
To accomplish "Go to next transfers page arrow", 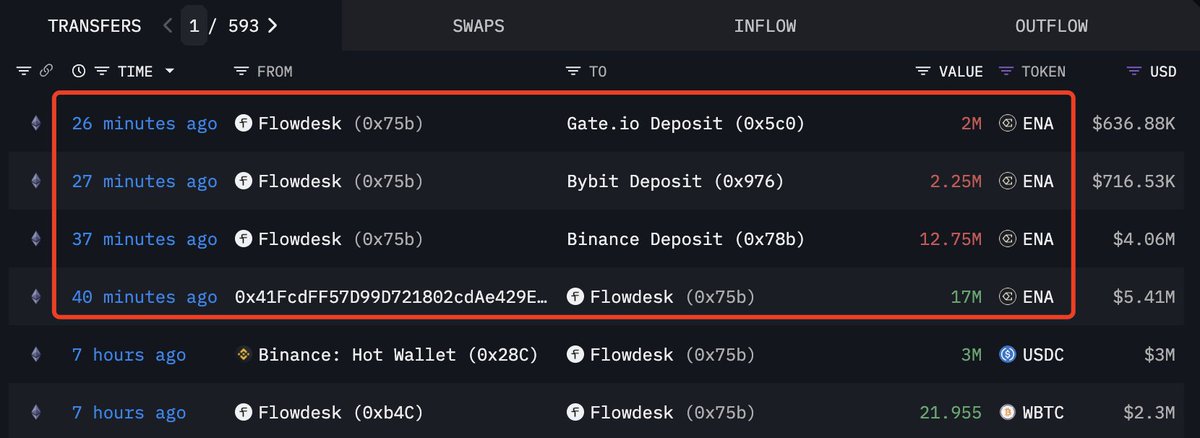I will (x=273, y=25).
